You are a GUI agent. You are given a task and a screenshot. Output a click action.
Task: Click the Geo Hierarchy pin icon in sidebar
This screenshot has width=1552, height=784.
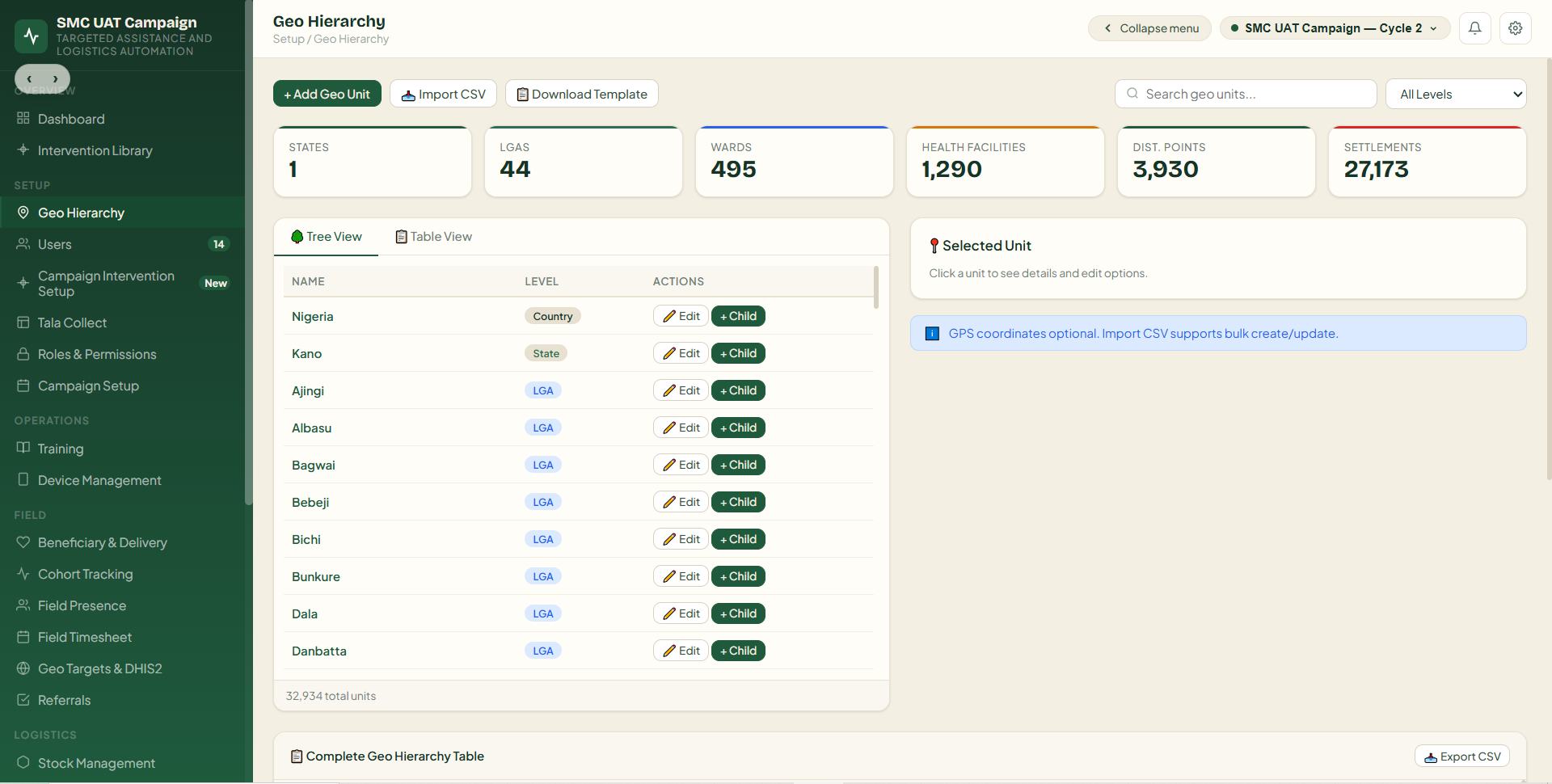23,212
